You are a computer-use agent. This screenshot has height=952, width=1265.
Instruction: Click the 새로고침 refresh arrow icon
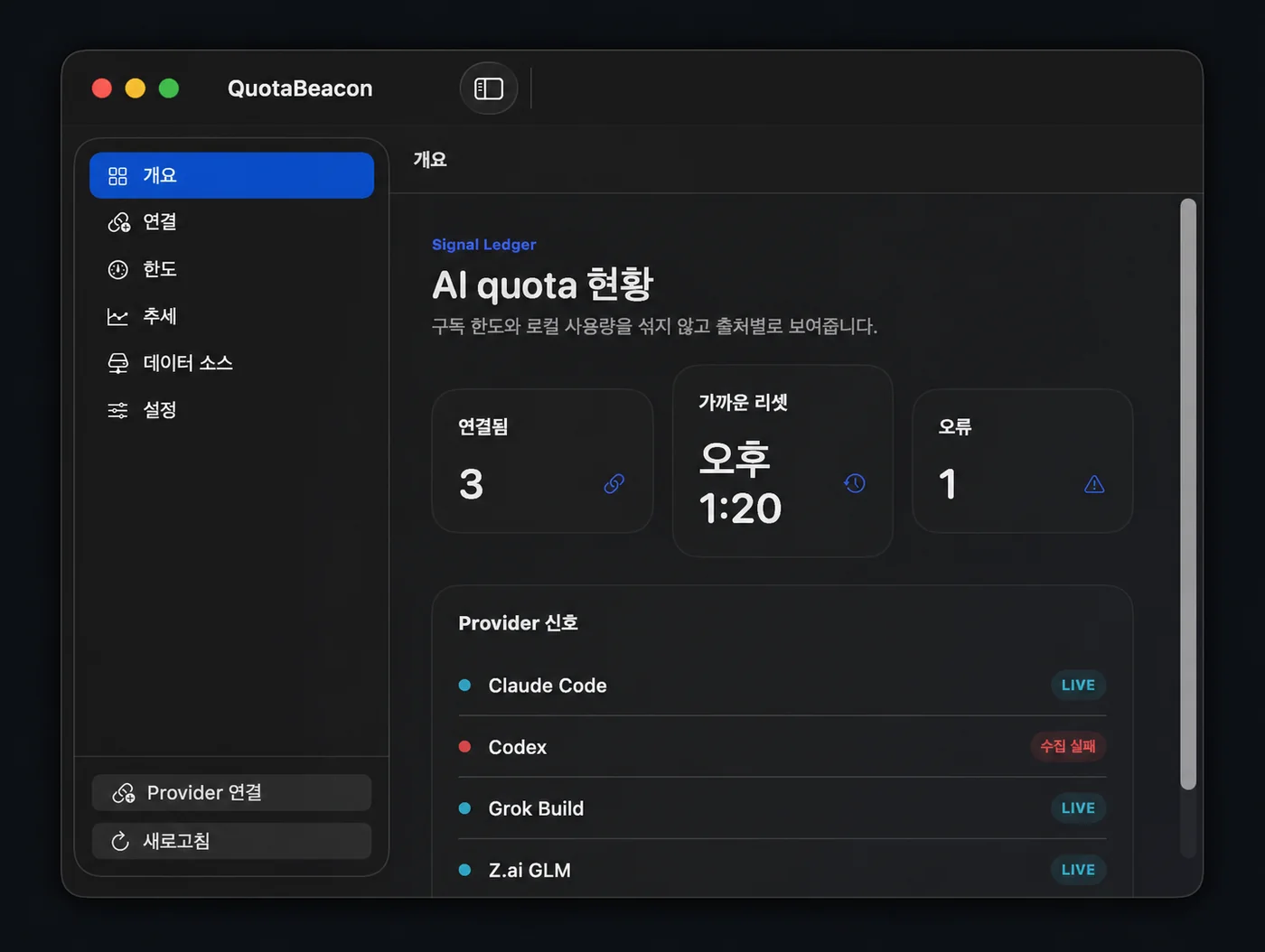(120, 841)
